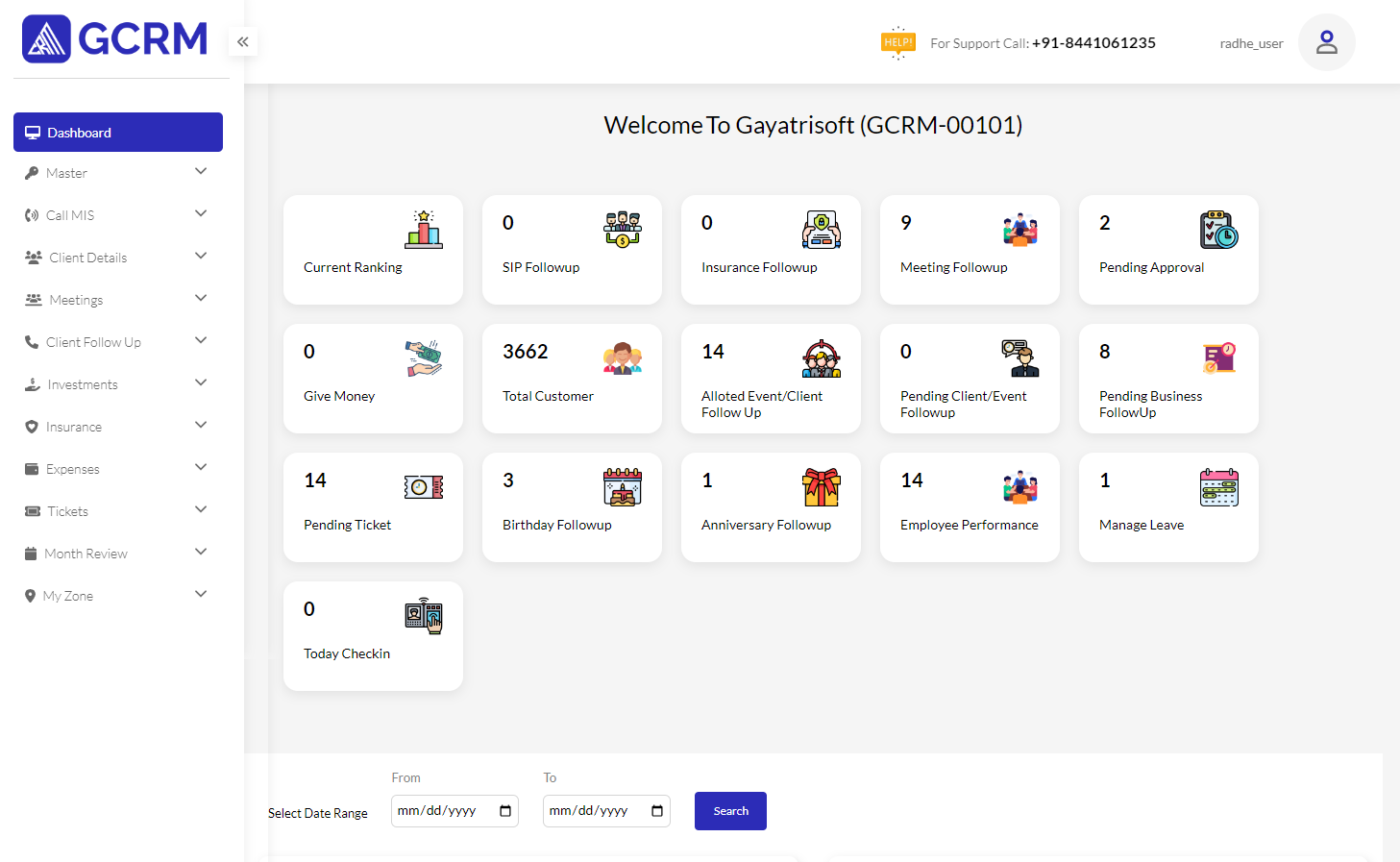Collapse sidebar using double-chevron icon
Image resolution: width=1400 pixels, height=862 pixels.
click(x=243, y=41)
